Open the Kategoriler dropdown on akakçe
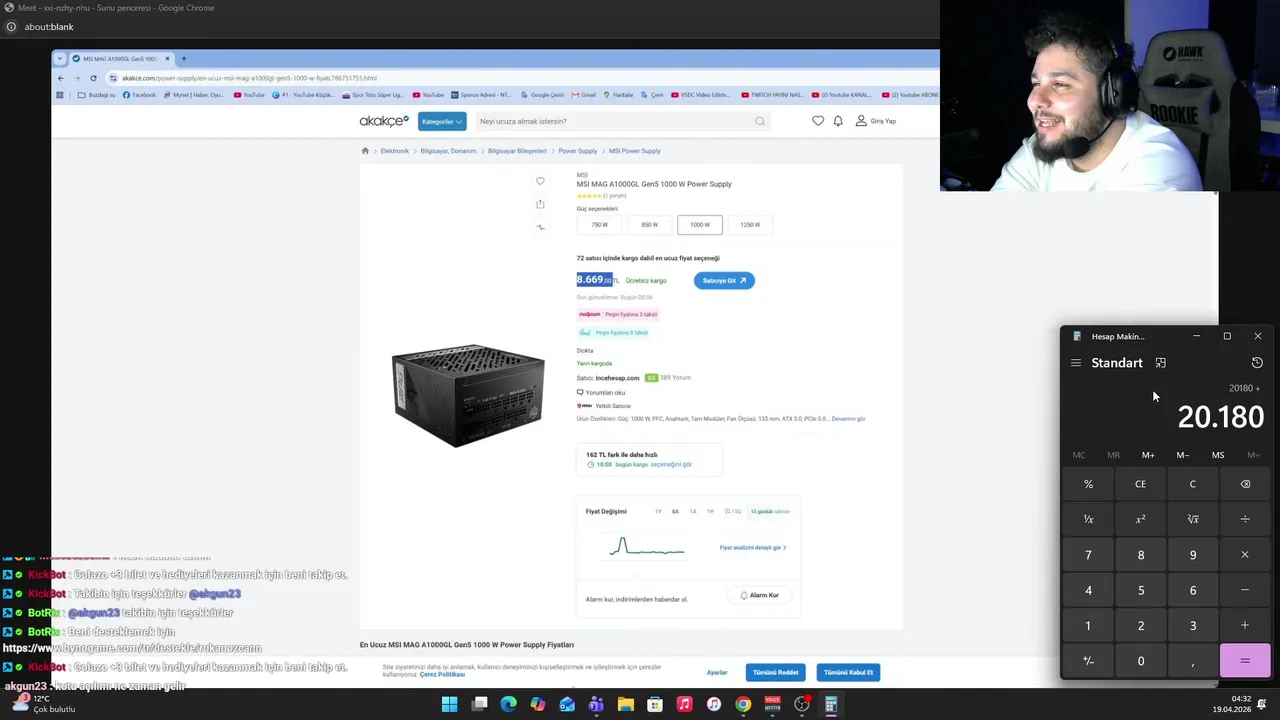 tap(442, 121)
